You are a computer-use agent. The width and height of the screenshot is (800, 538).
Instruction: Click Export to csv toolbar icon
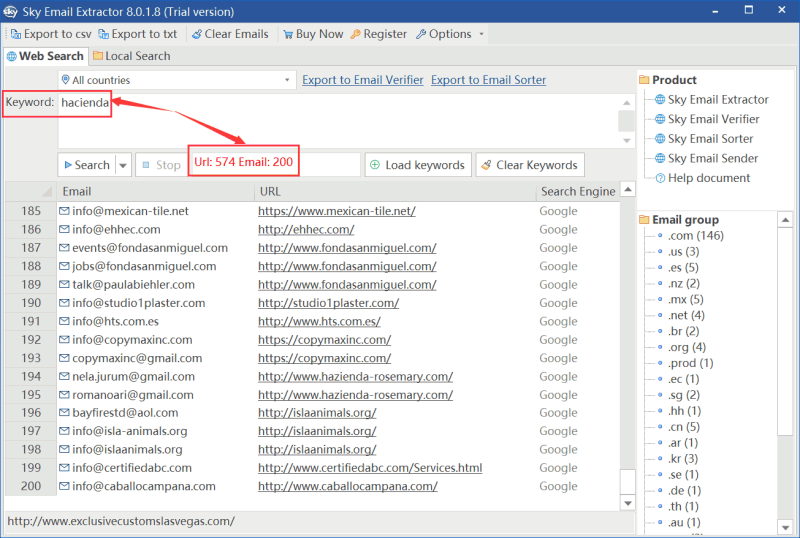(x=15, y=34)
